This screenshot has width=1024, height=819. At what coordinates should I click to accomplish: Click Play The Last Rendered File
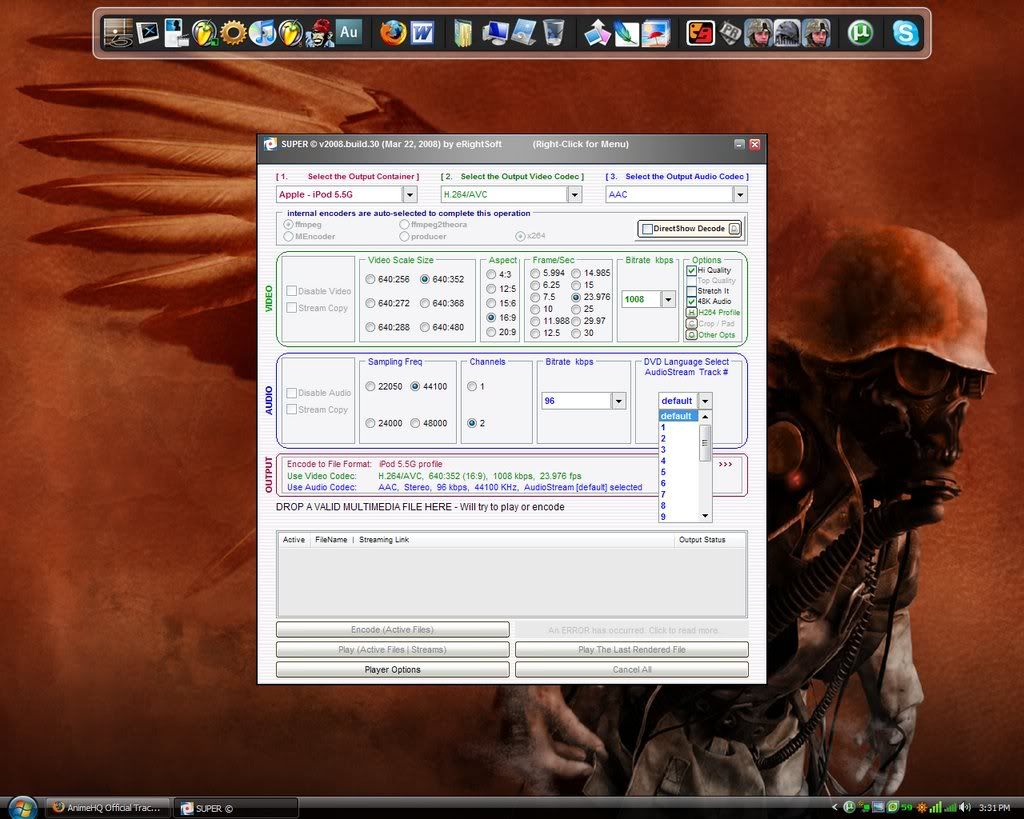point(632,650)
